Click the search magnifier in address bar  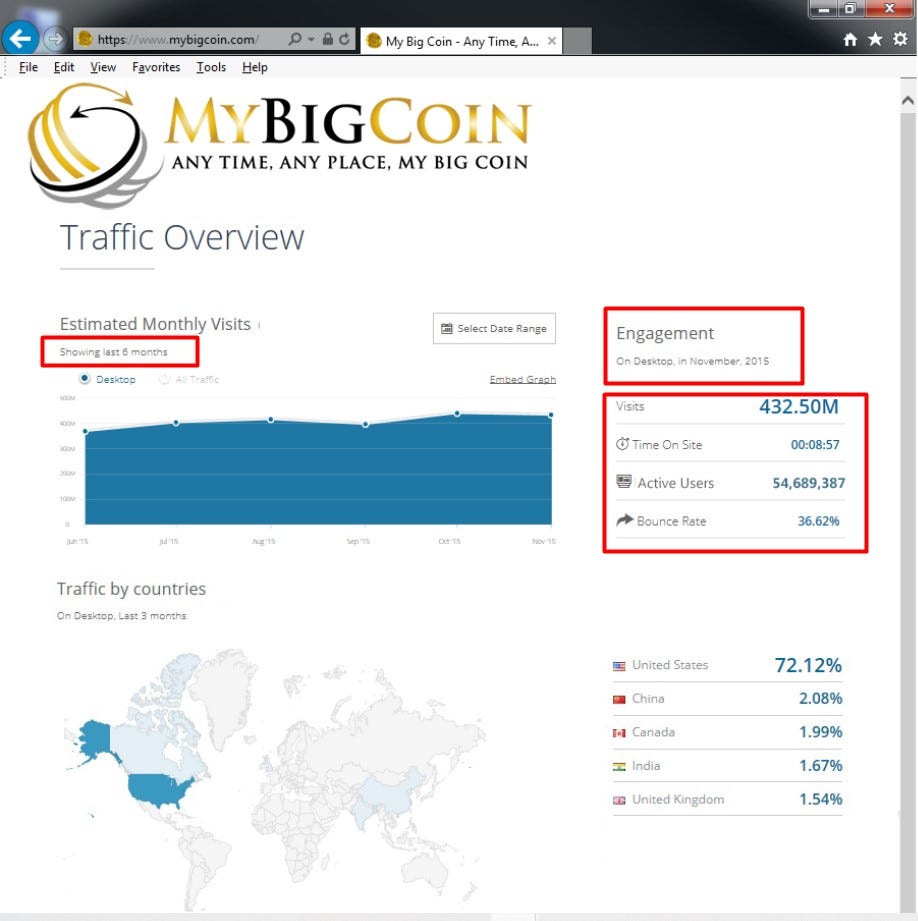295,39
